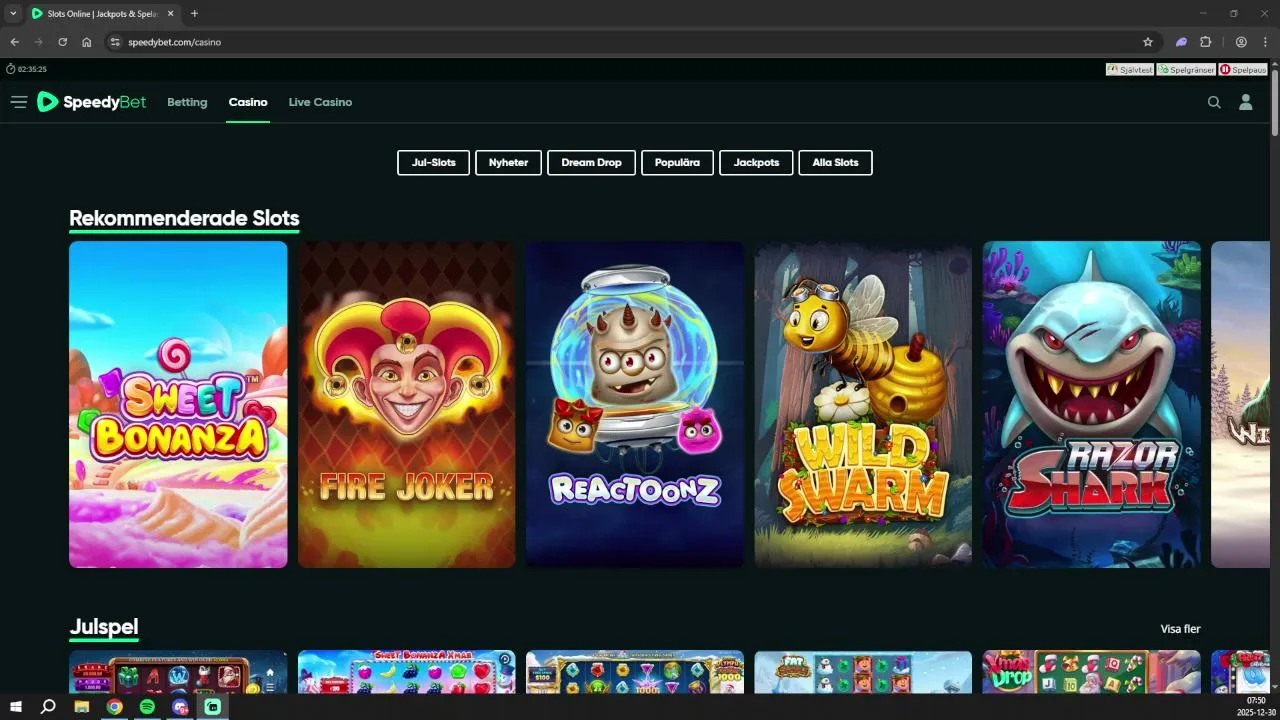Click the browser home icon
Screen dimensions: 1280x720
click(x=87, y=42)
